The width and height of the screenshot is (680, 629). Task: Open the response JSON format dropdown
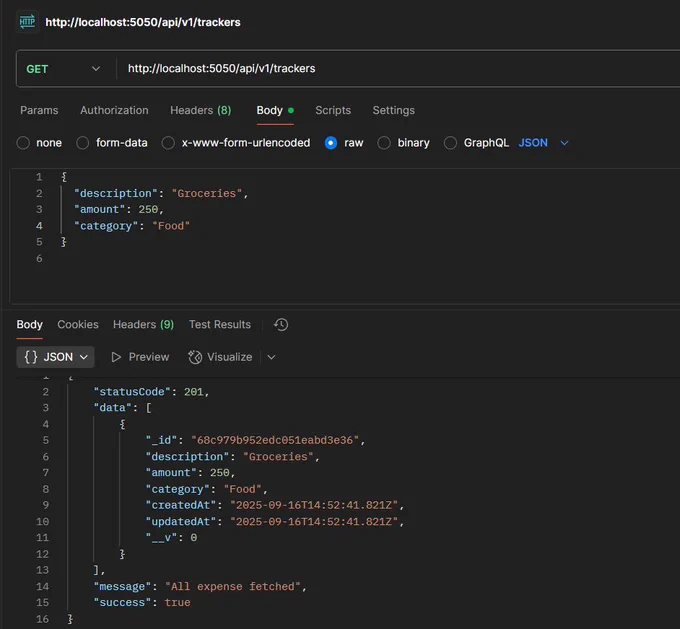[x=56, y=357]
